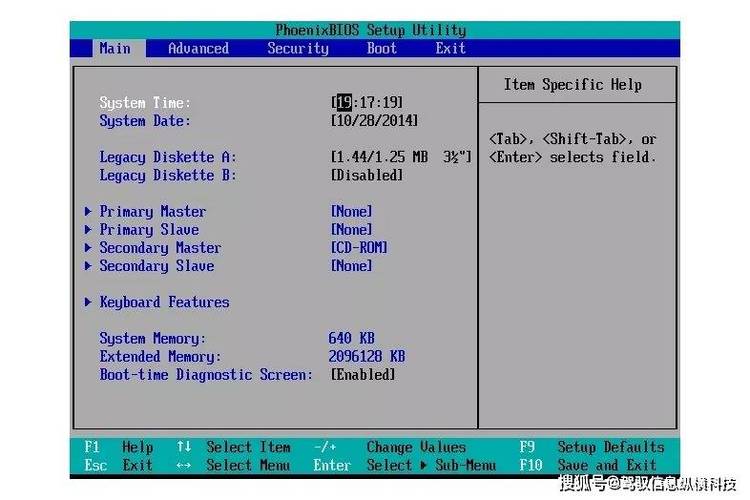Open the Security menu tab
Image resolution: width=750 pixels, height=500 pixels.
point(297,48)
